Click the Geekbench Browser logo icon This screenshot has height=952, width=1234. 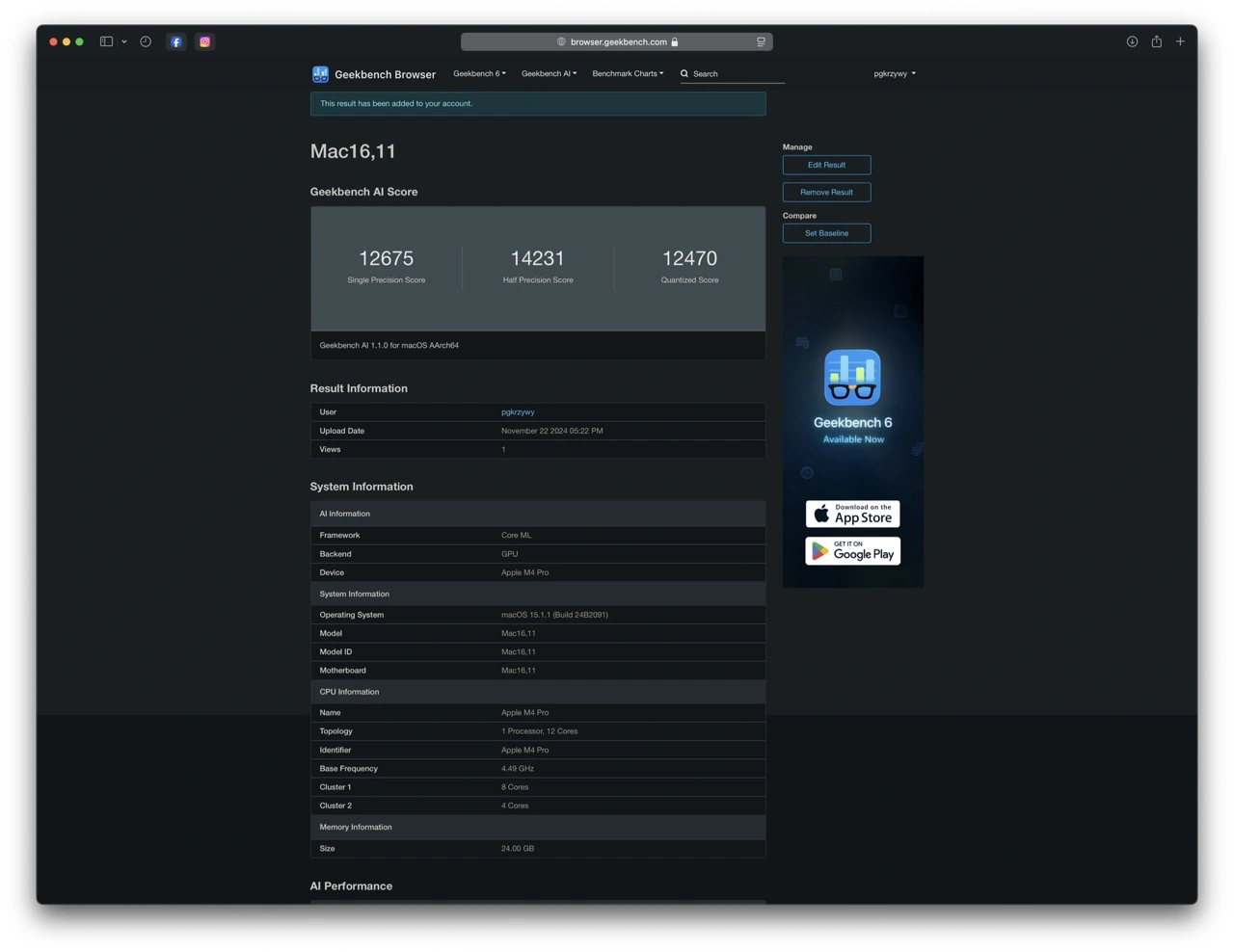(320, 74)
